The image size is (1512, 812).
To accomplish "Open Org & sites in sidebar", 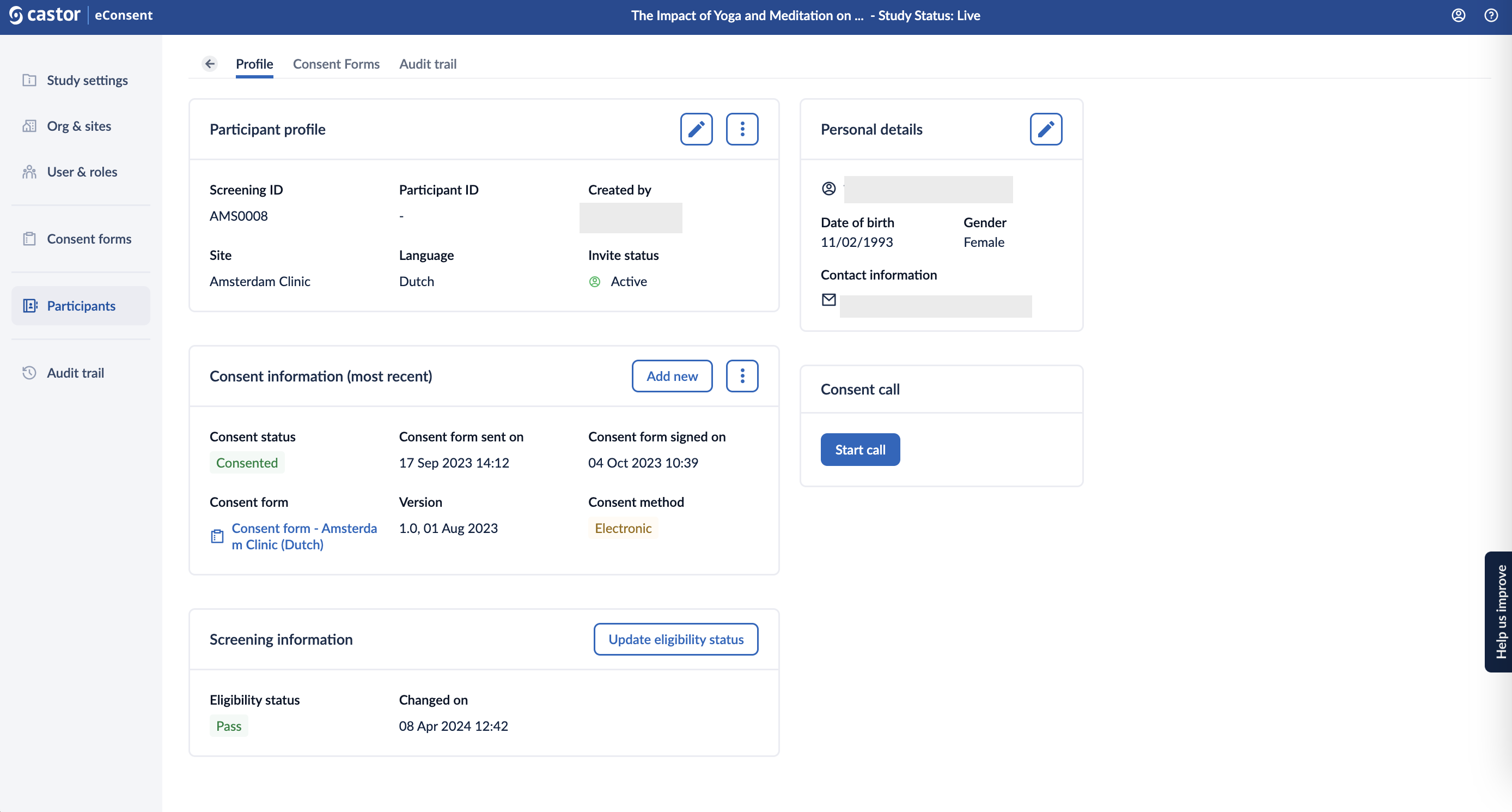I will (81, 126).
